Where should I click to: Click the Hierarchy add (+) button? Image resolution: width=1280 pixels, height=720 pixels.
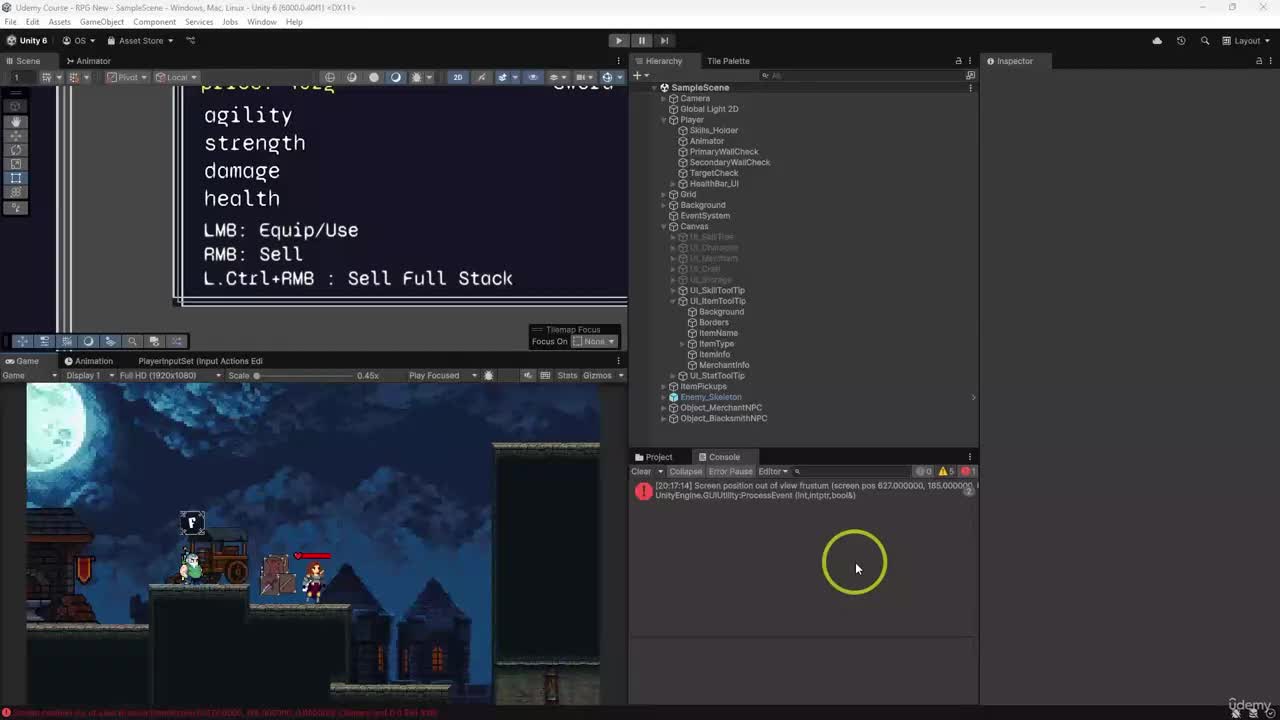637,76
